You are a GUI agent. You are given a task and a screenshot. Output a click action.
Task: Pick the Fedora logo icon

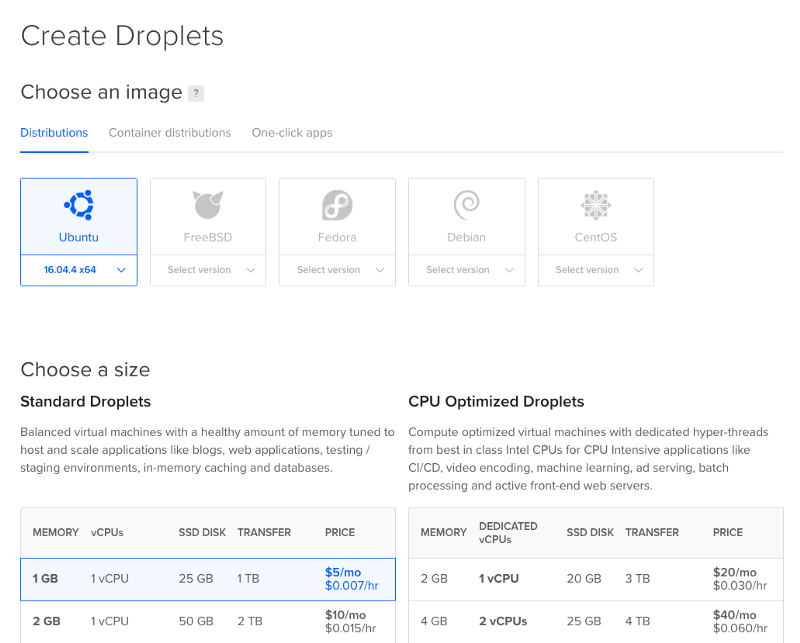tap(337, 205)
